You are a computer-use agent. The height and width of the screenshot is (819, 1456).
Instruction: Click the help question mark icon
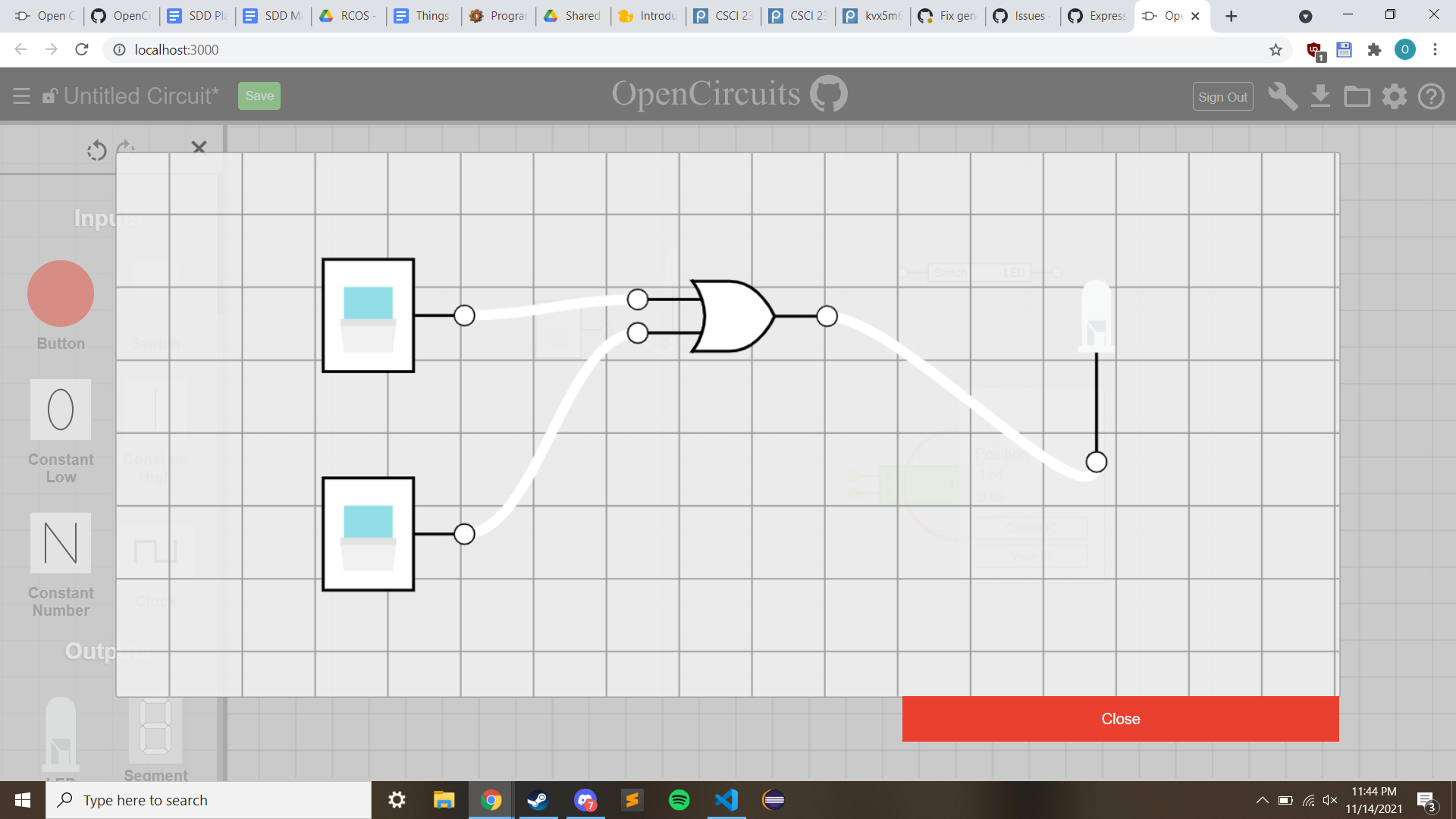pyautogui.click(x=1432, y=96)
